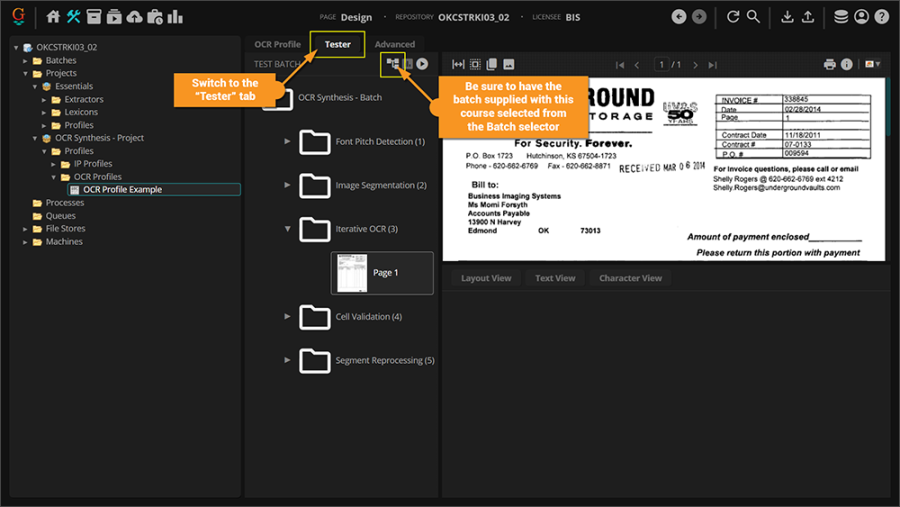
Task: Click the fit-to-selection zoom icon
Action: [475, 64]
